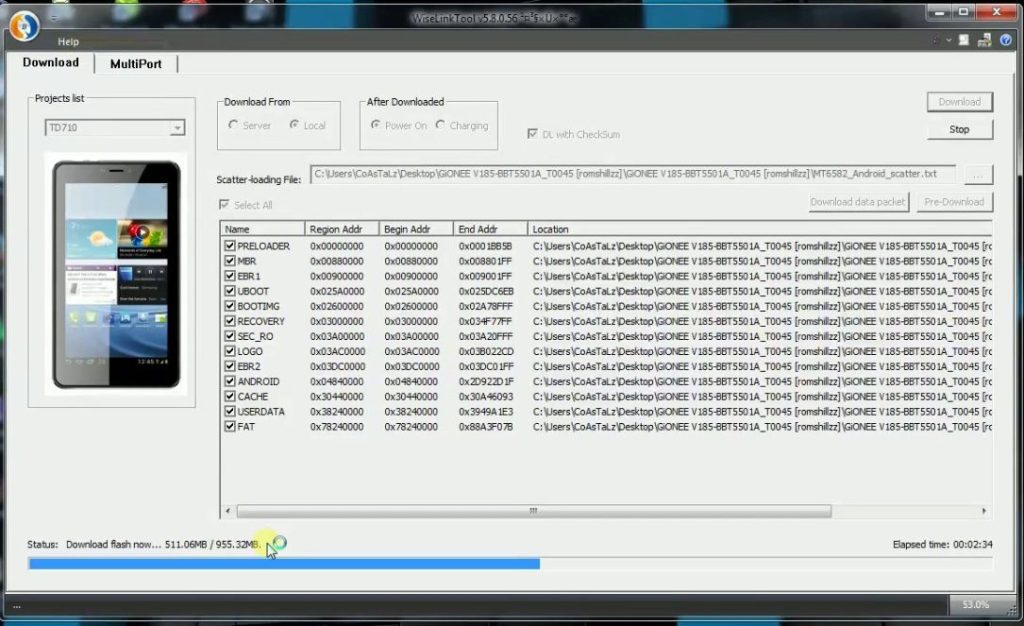
Task: Click the monitor icon on the top-right toolbar
Action: click(962, 39)
